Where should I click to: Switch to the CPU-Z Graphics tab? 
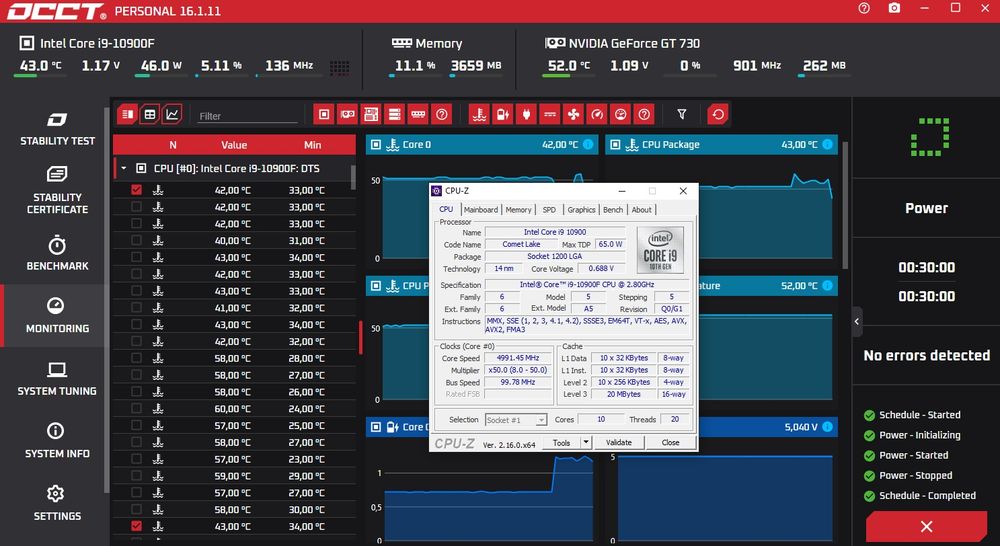(x=581, y=209)
